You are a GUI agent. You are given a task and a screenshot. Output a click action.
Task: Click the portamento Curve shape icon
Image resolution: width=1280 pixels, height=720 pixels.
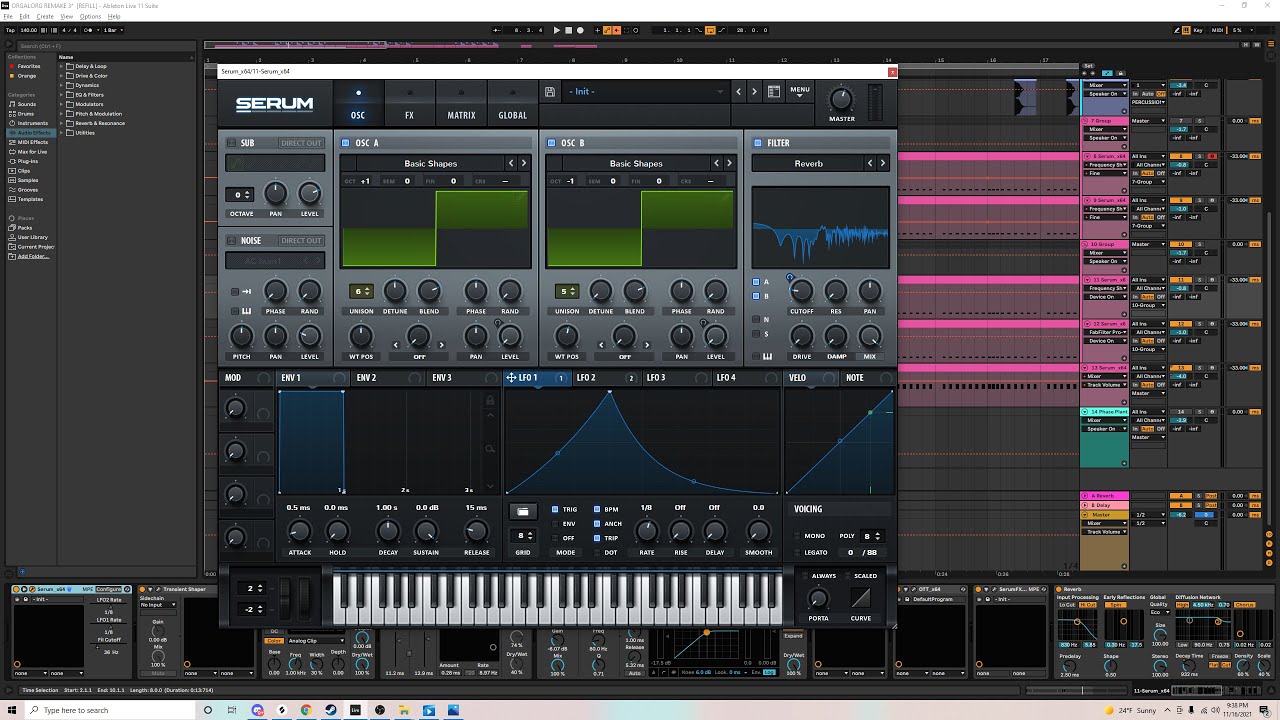861,598
